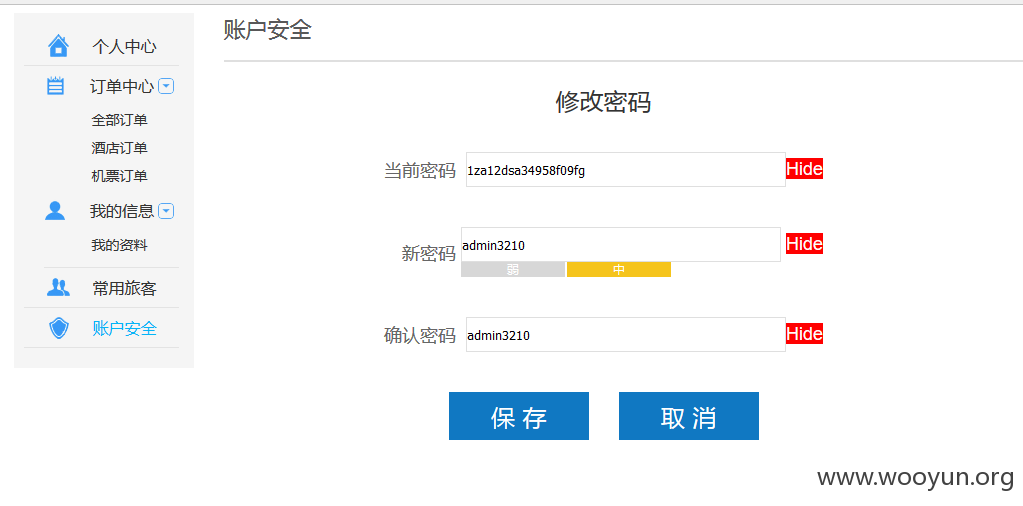Screen dimensions: 1023x506
Task: Click the 当前密码 input field
Action: click(x=626, y=170)
